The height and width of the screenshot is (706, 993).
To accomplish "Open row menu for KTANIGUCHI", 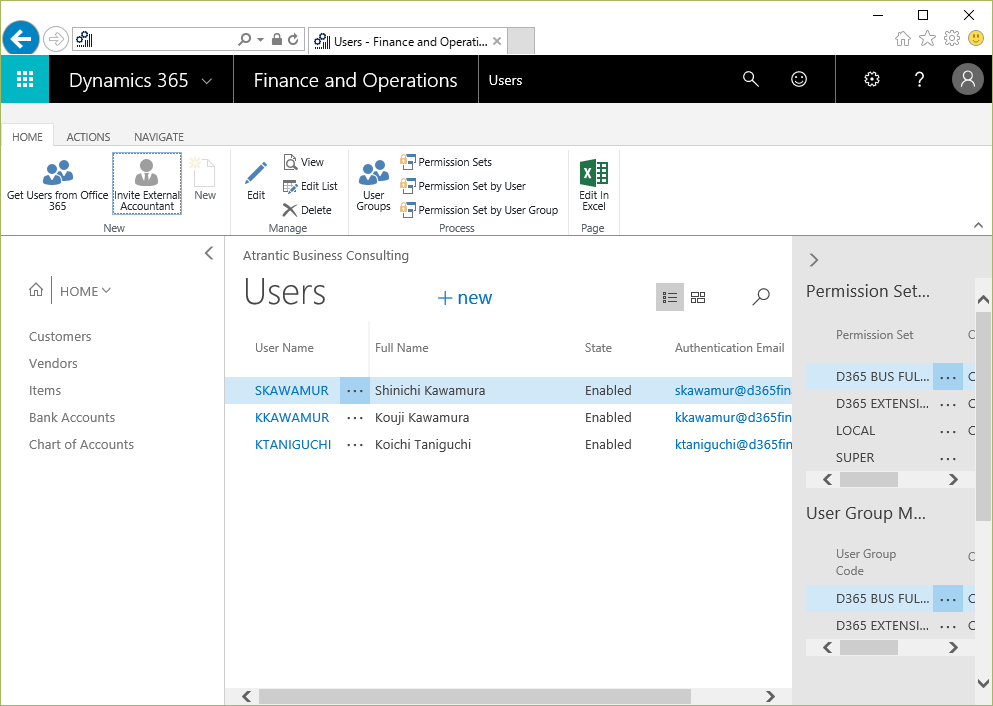I will [355, 445].
